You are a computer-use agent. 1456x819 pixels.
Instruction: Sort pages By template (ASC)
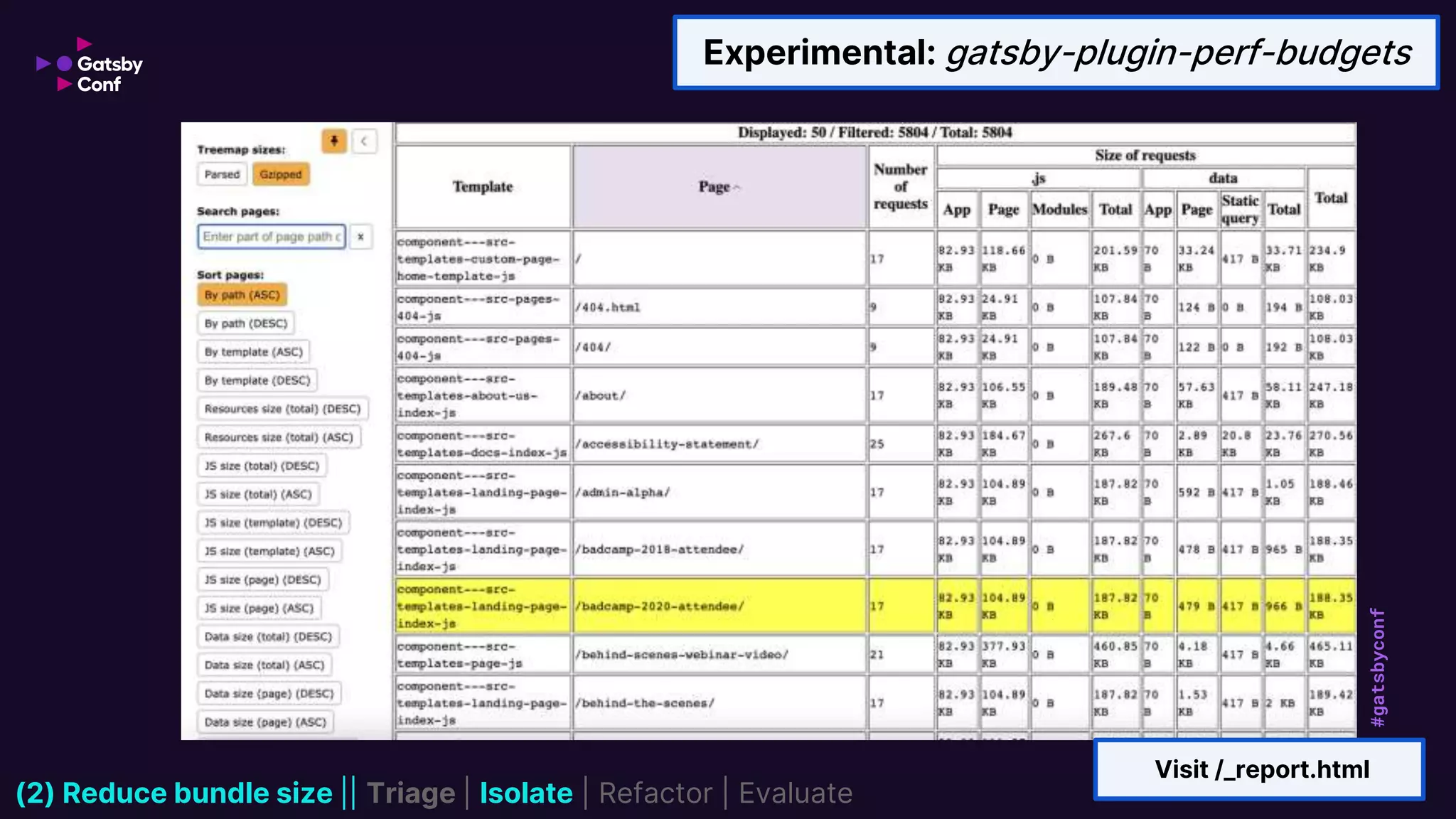pyautogui.click(x=253, y=352)
